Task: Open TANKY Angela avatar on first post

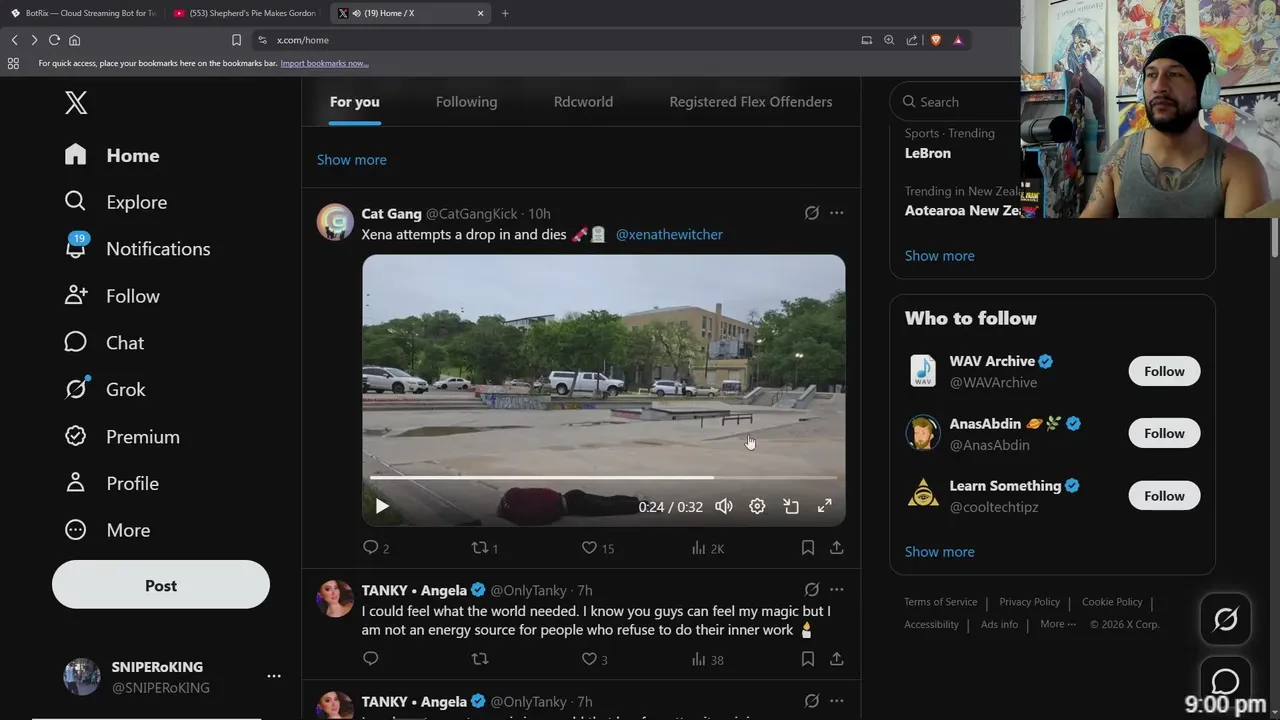Action: click(335, 598)
